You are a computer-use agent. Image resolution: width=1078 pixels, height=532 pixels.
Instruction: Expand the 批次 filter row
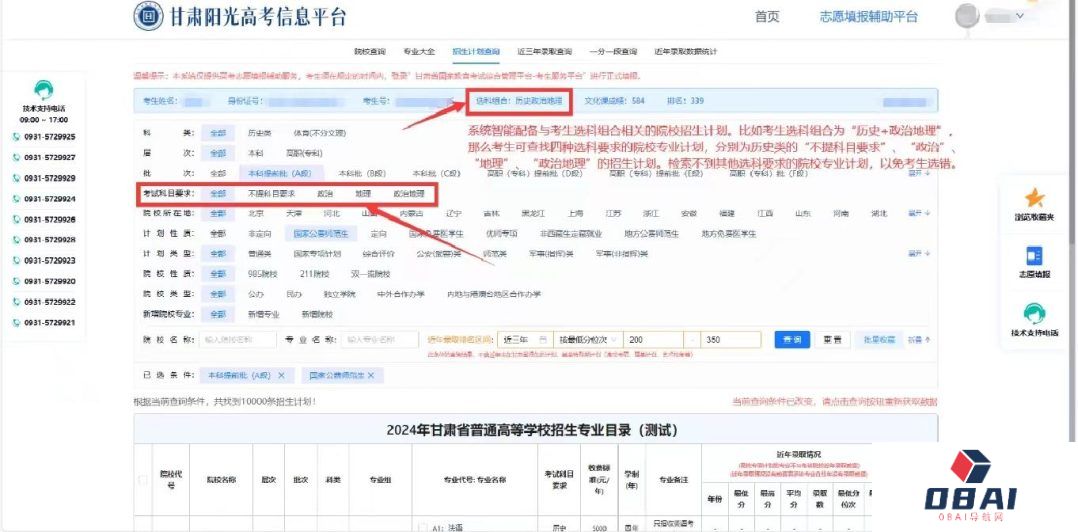[x=921, y=173]
